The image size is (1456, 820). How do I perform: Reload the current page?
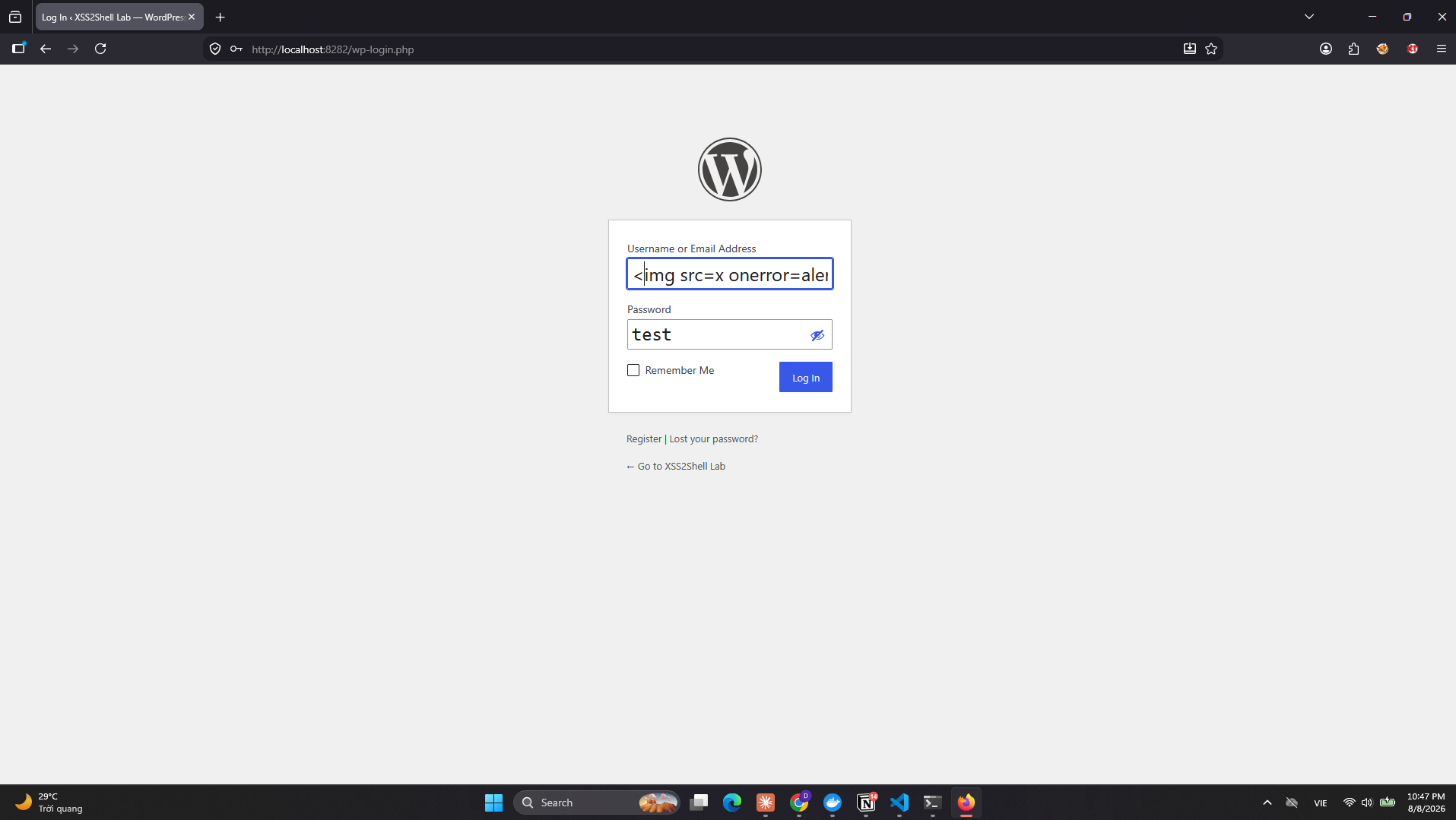pos(100,49)
